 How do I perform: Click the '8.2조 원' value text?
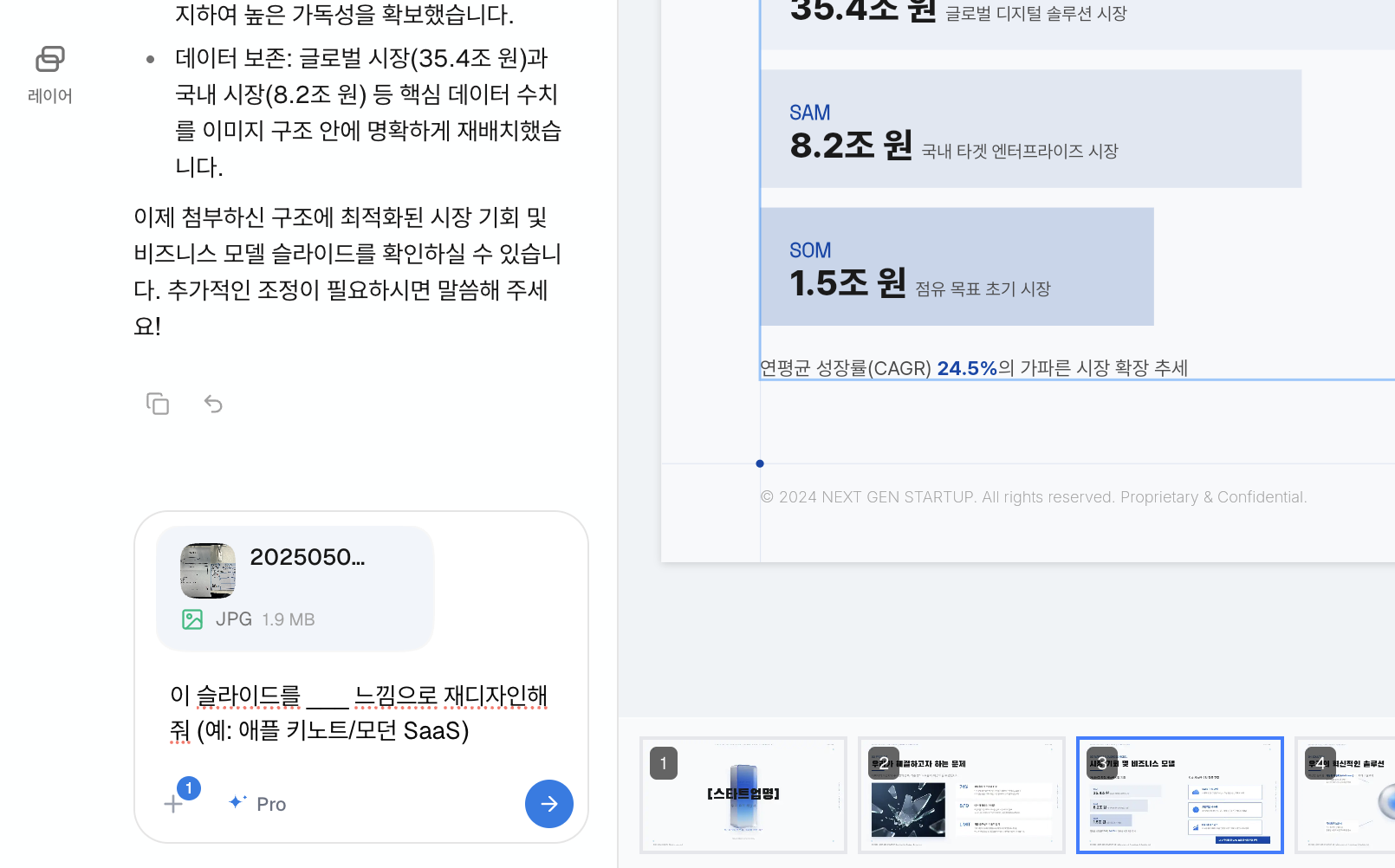852,146
